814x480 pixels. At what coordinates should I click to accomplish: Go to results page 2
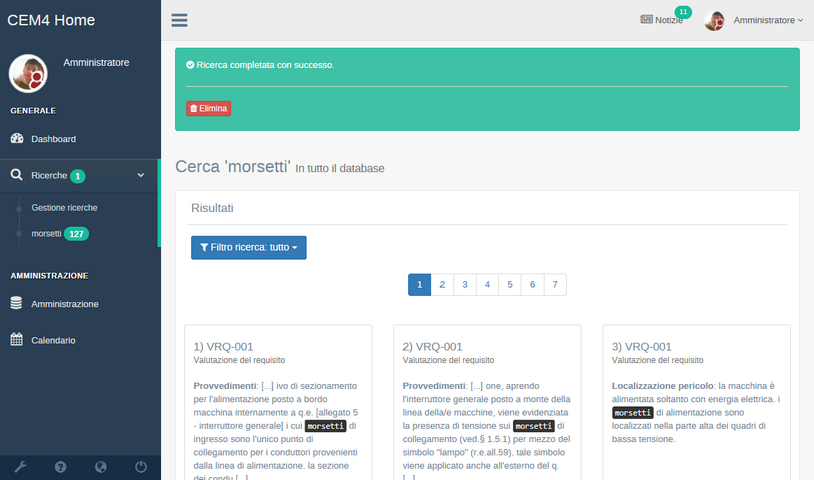pyautogui.click(x=442, y=285)
